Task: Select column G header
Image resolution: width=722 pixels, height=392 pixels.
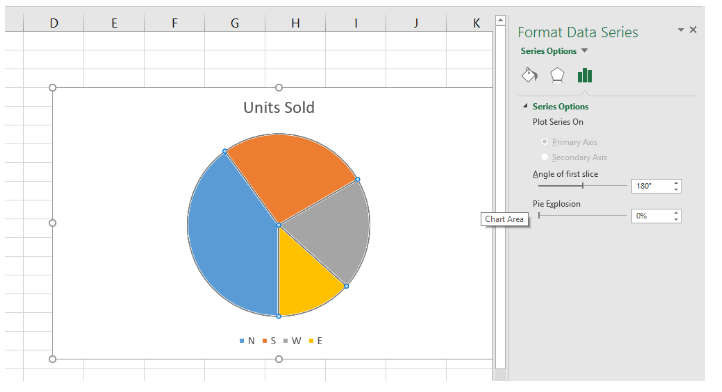Action: click(235, 23)
